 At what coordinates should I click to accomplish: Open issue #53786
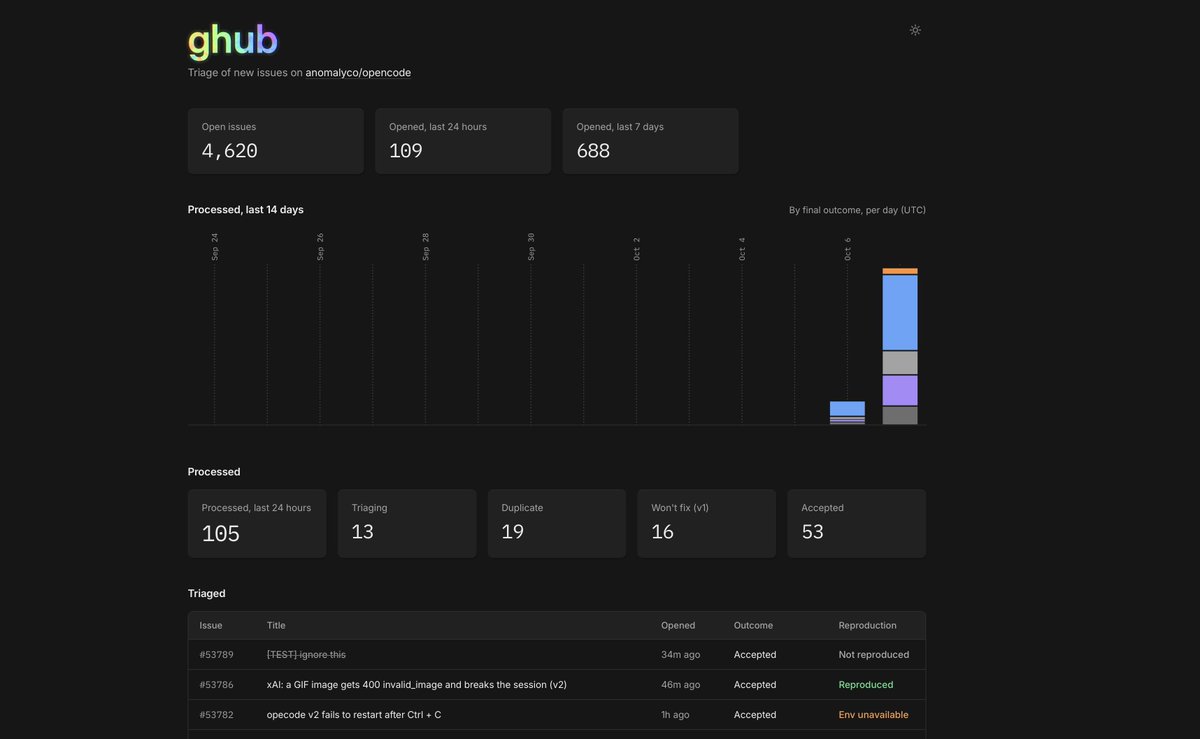coord(217,685)
